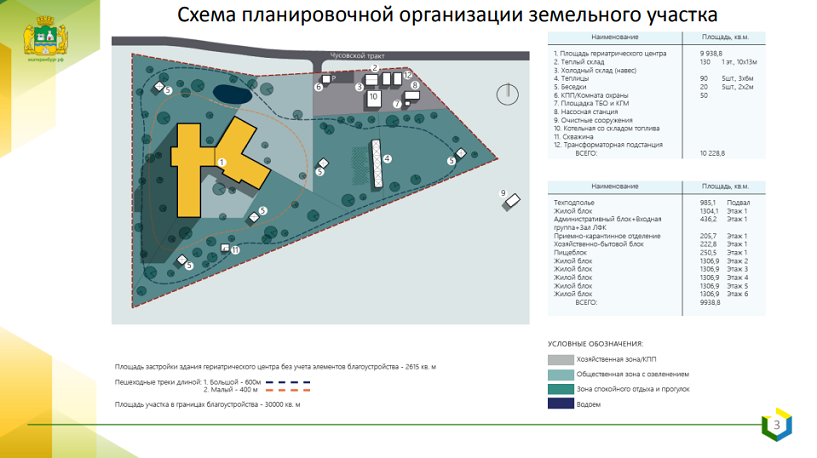Click row 3. Холодный склад (навес)
Screen dimensions: 817x458
[656, 70]
